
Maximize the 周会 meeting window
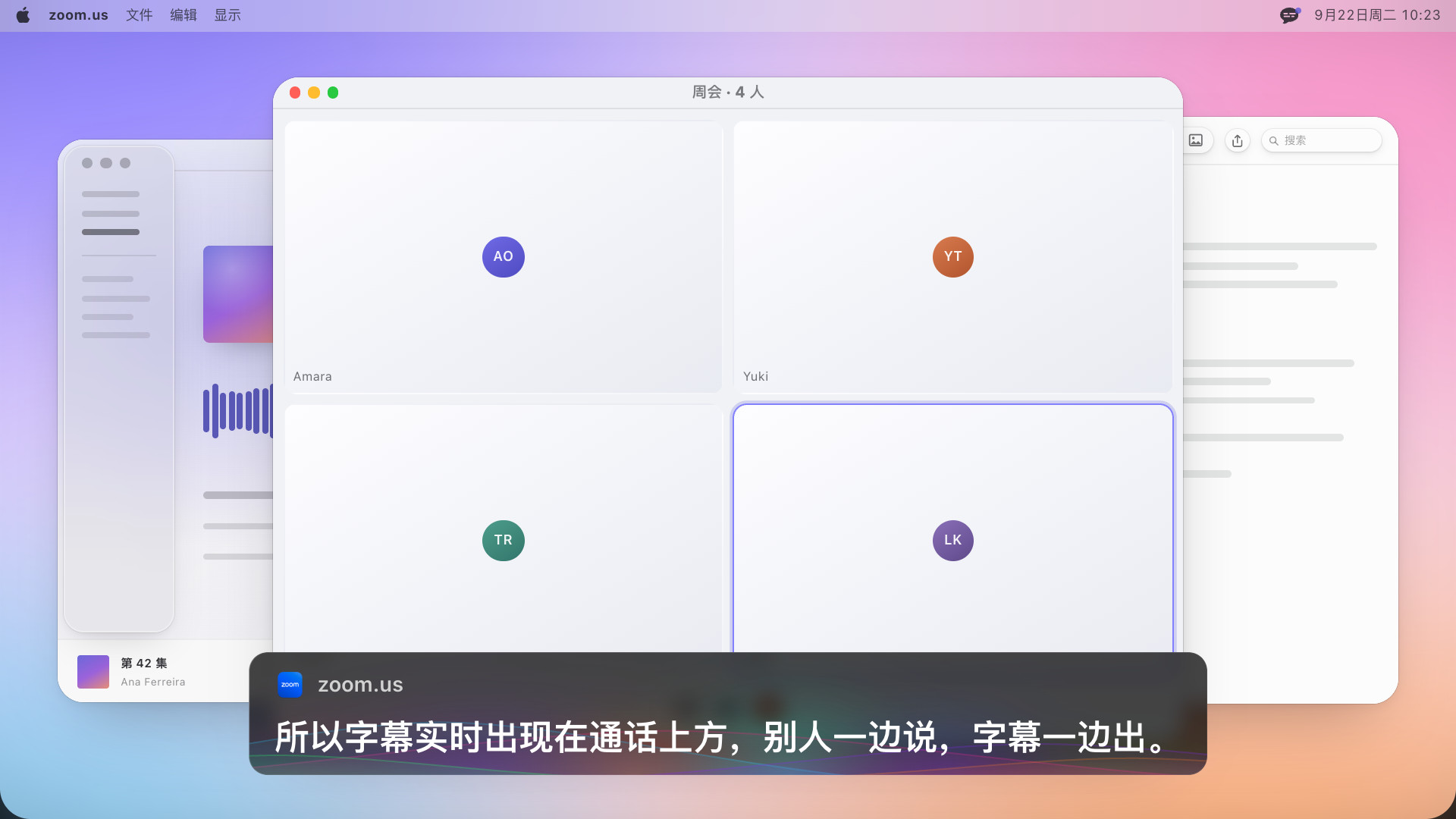click(333, 93)
